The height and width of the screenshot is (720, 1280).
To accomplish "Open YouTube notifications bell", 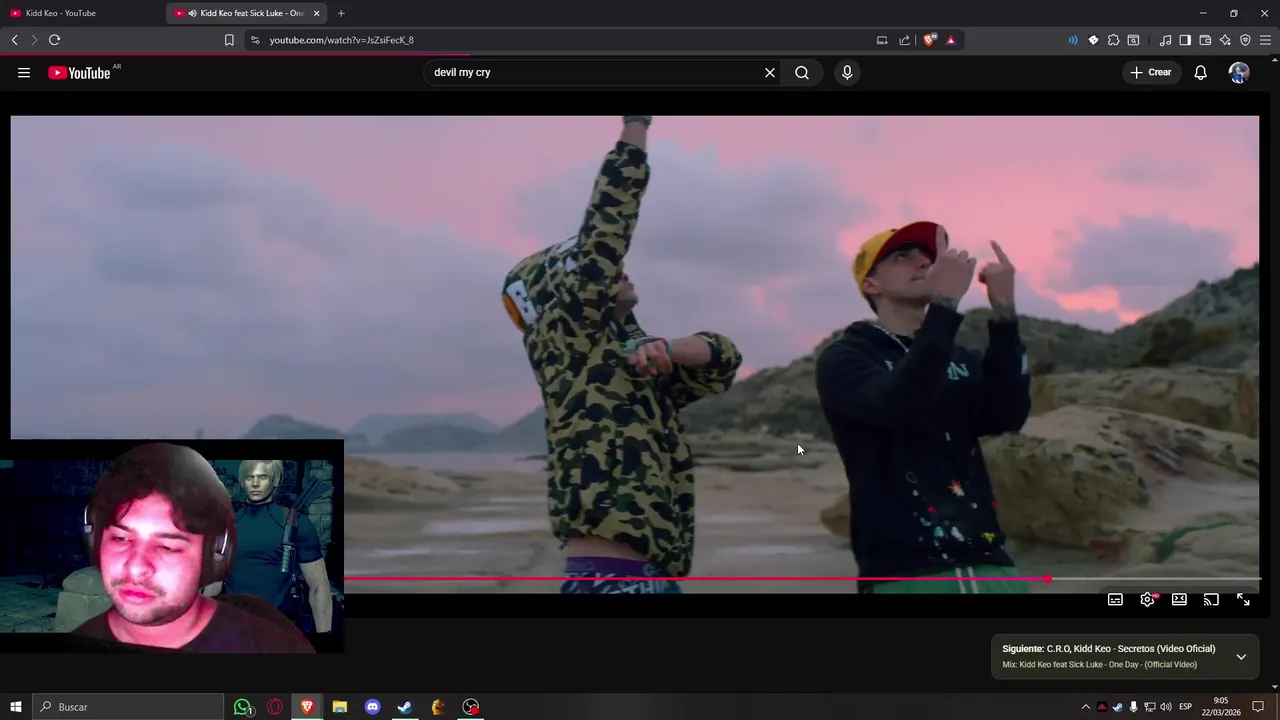I will point(1200,72).
